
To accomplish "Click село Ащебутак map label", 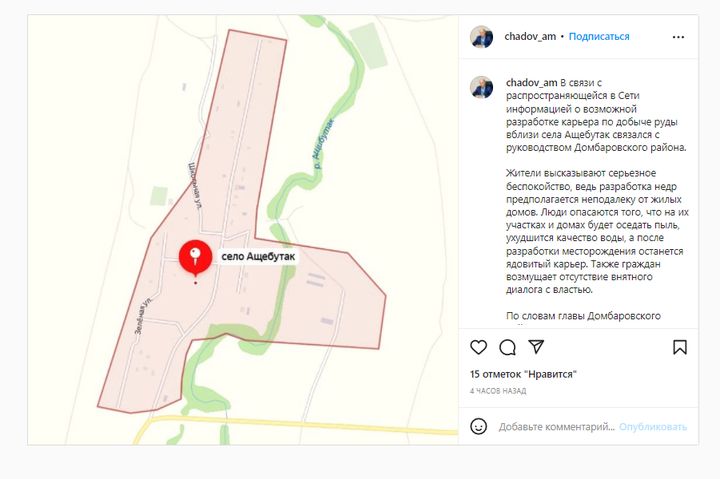I will (x=258, y=256).
